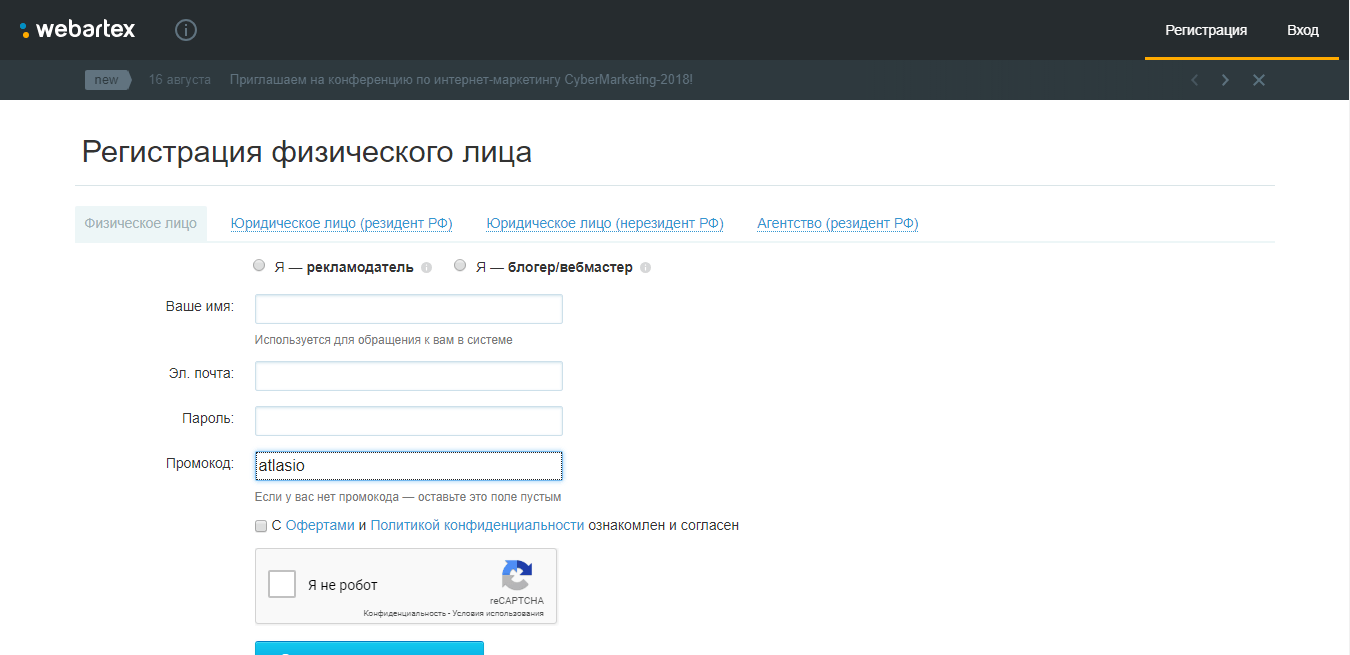Image resolution: width=1350 pixels, height=655 pixels.
Task: Click the webartex logo
Action: (77, 30)
